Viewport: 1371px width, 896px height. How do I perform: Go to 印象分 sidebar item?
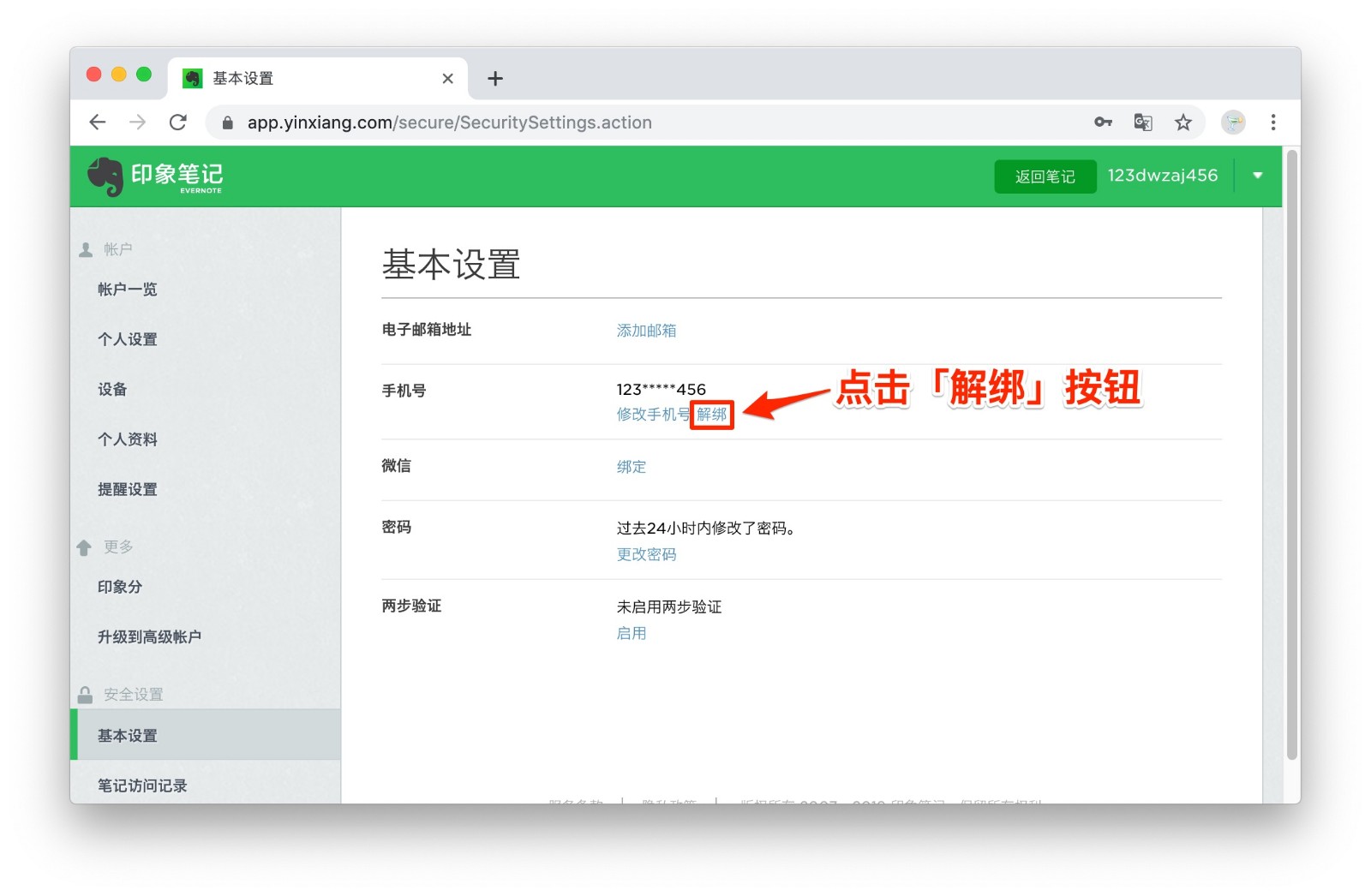tap(120, 587)
